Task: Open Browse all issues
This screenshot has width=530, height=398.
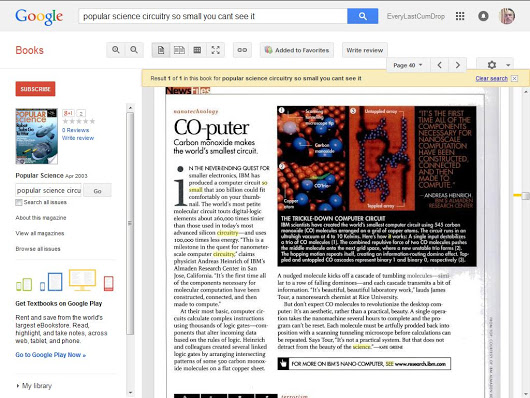Action: [x=38, y=249]
